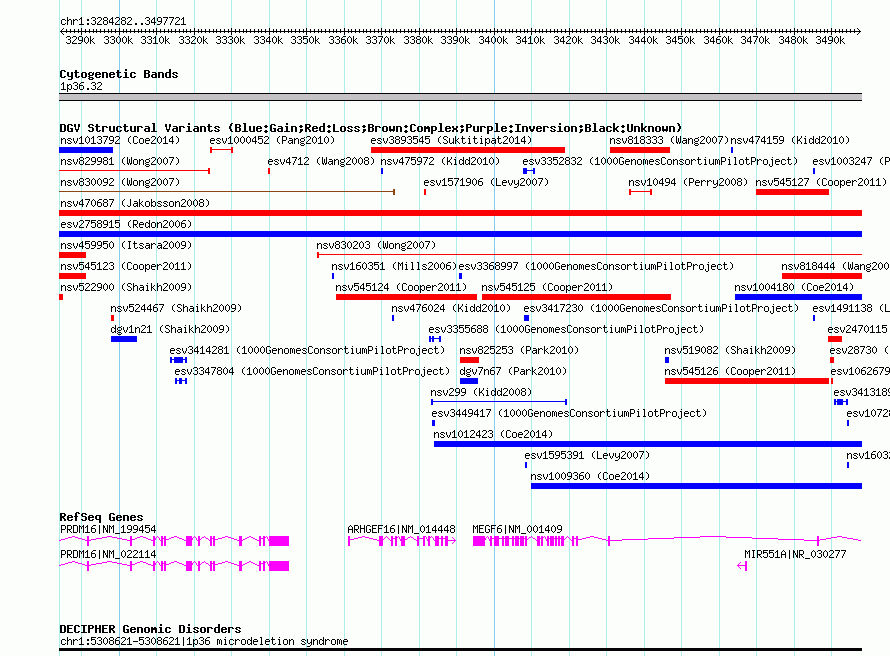
Task: Click esv3417230 variant label
Action: (661, 308)
